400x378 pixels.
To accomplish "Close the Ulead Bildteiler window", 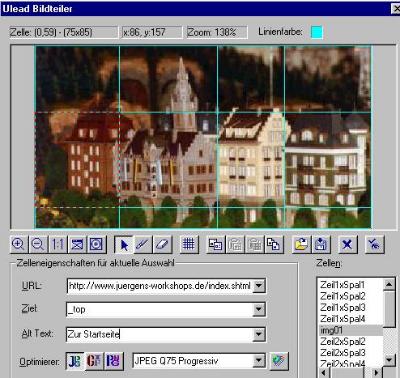I will (x=396, y=9).
